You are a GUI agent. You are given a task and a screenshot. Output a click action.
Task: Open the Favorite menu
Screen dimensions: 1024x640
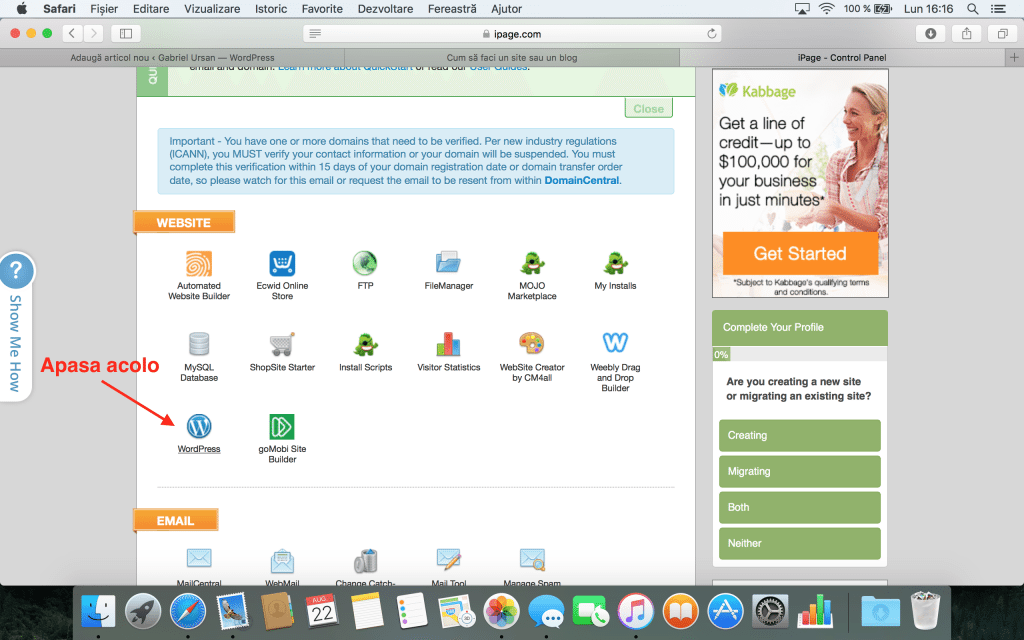pos(322,8)
